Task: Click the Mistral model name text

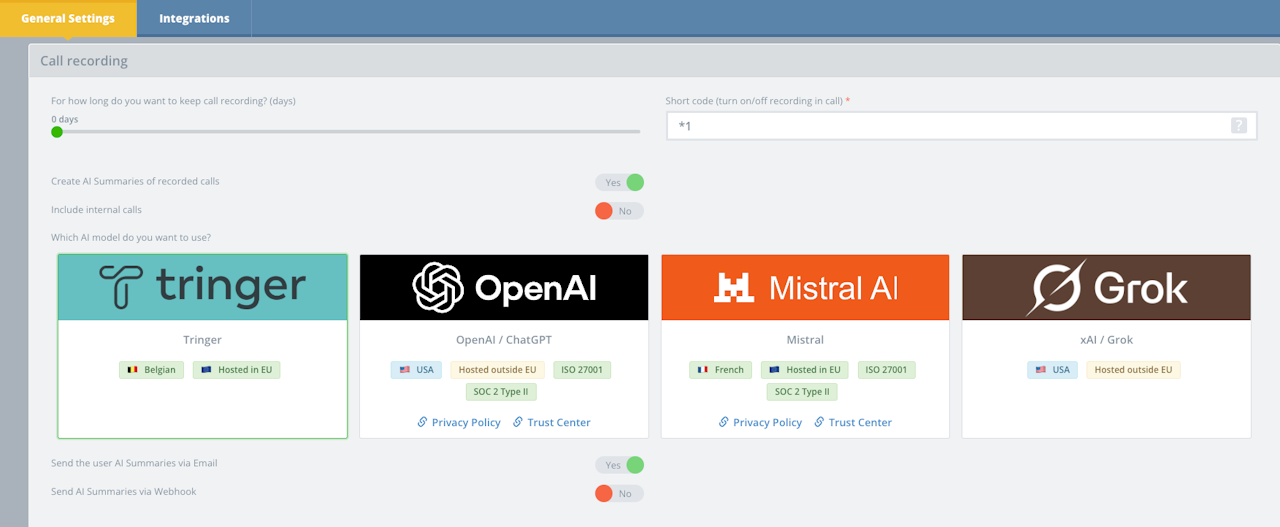Action: pos(805,340)
